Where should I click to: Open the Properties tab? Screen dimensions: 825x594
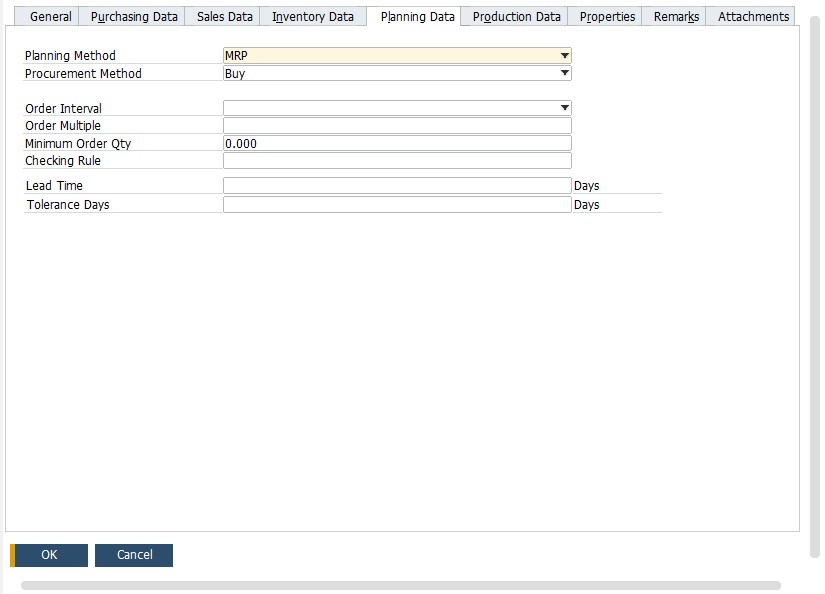[608, 16]
